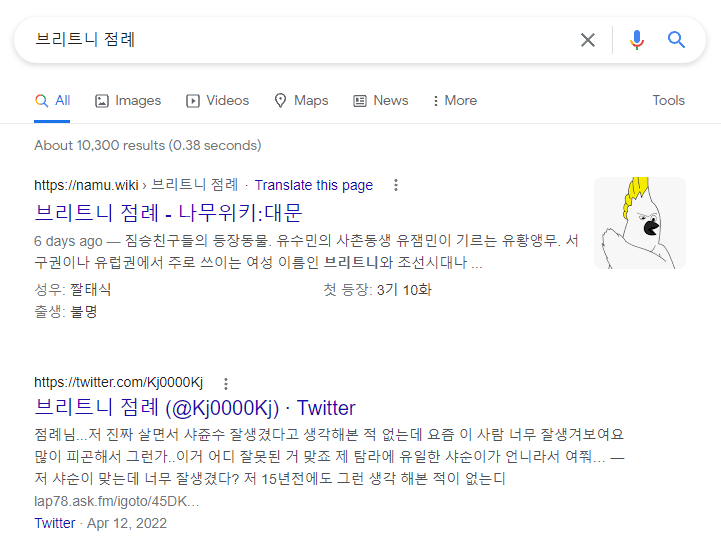The height and width of the screenshot is (548, 721).
Task: Click https://twitter.com/Kj0000Kj URL text
Action: 119,382
